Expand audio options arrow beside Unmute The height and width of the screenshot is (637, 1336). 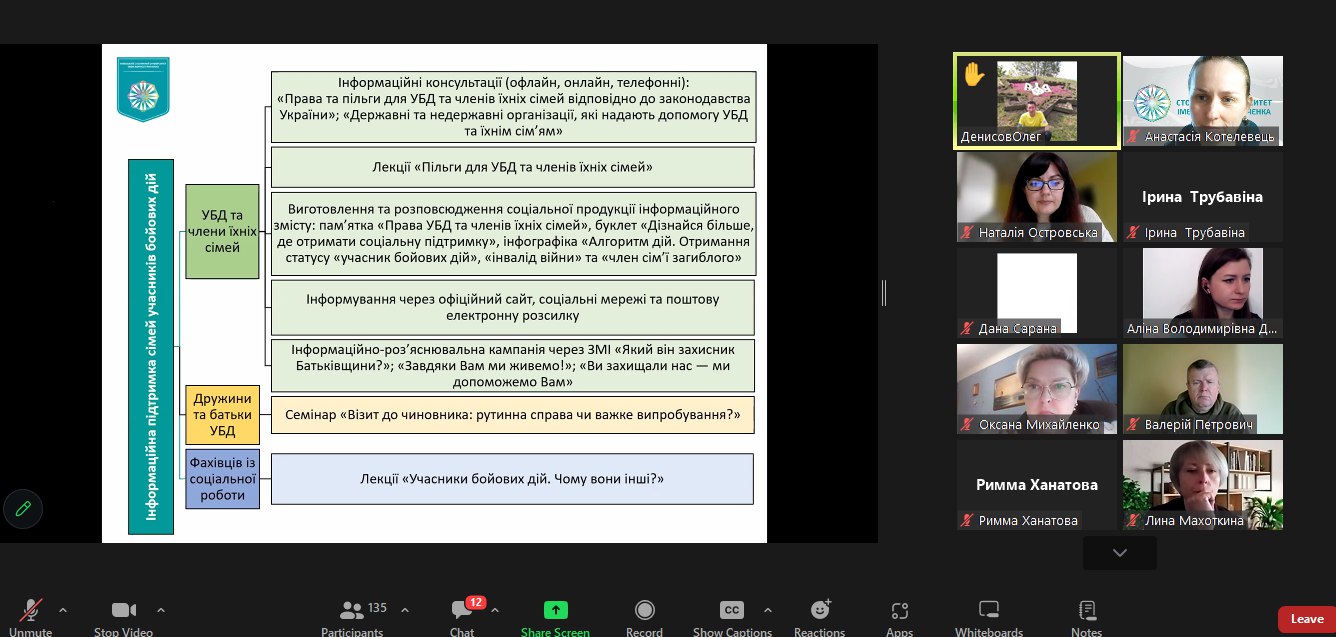63,609
